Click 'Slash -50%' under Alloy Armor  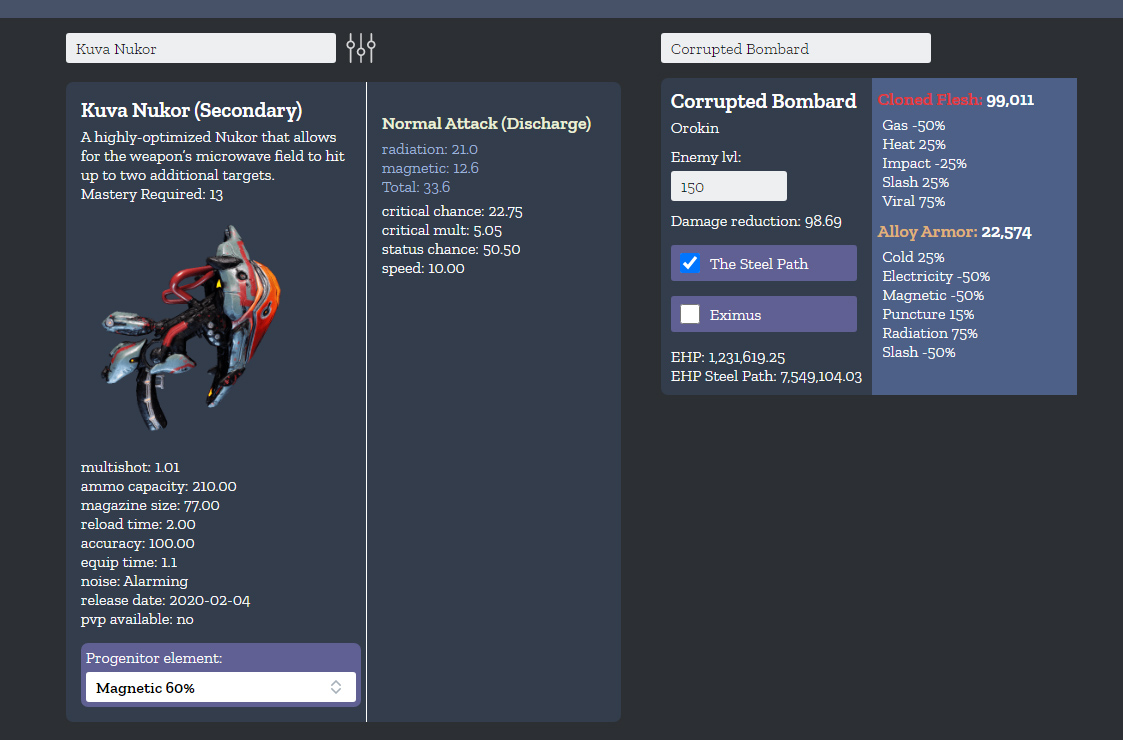point(919,352)
